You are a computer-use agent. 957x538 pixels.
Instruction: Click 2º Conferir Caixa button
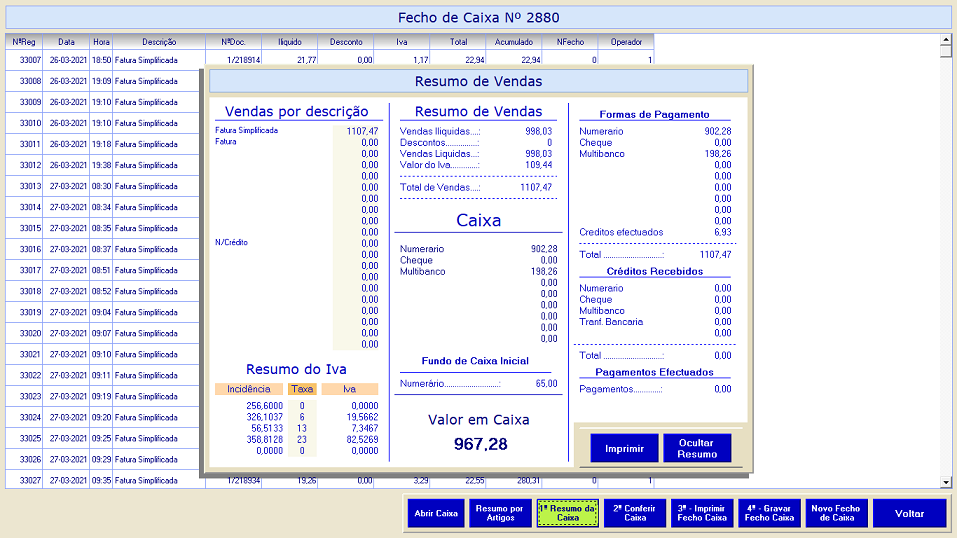pos(635,513)
